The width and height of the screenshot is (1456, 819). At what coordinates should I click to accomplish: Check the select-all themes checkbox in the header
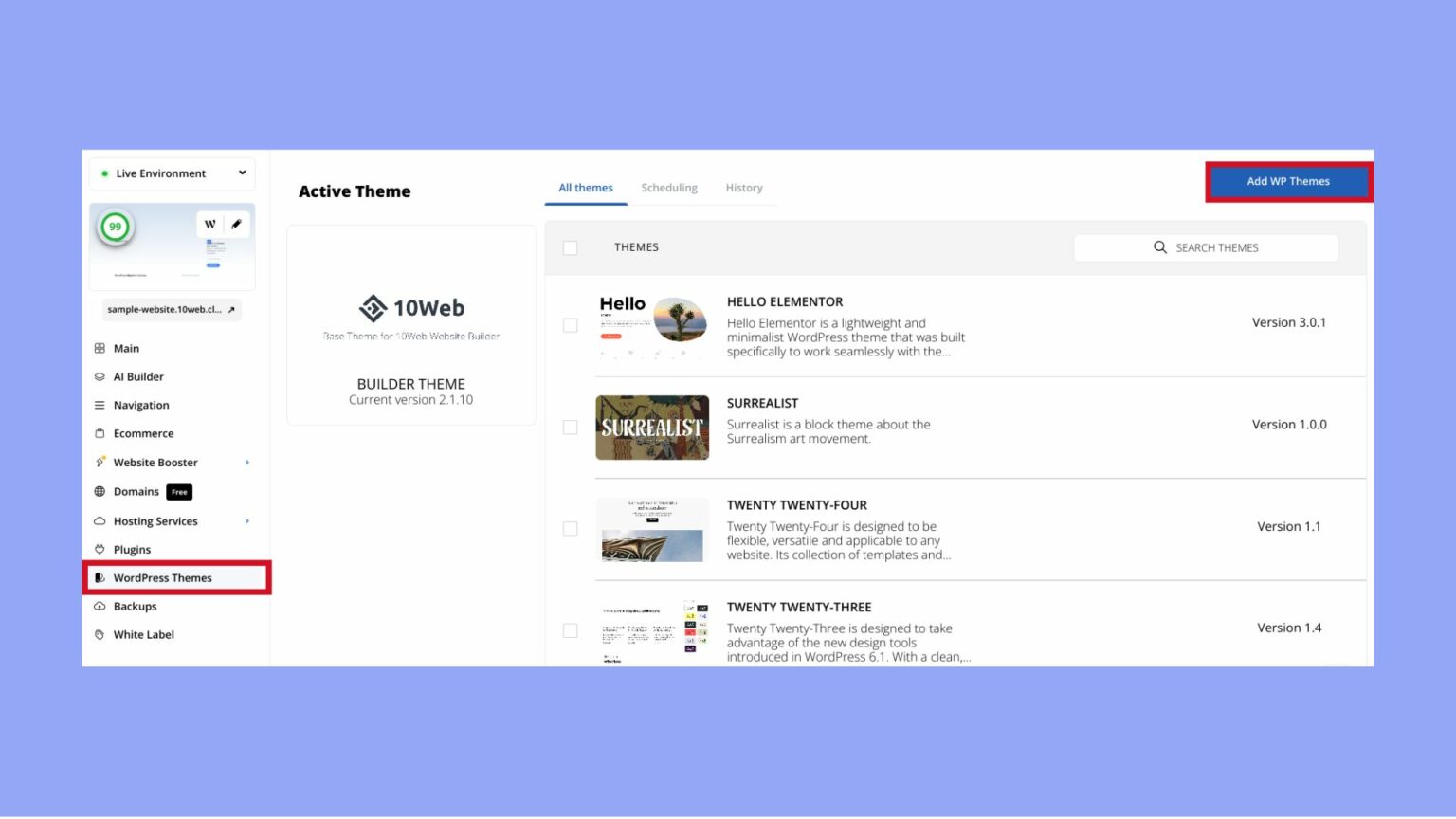[x=570, y=247]
